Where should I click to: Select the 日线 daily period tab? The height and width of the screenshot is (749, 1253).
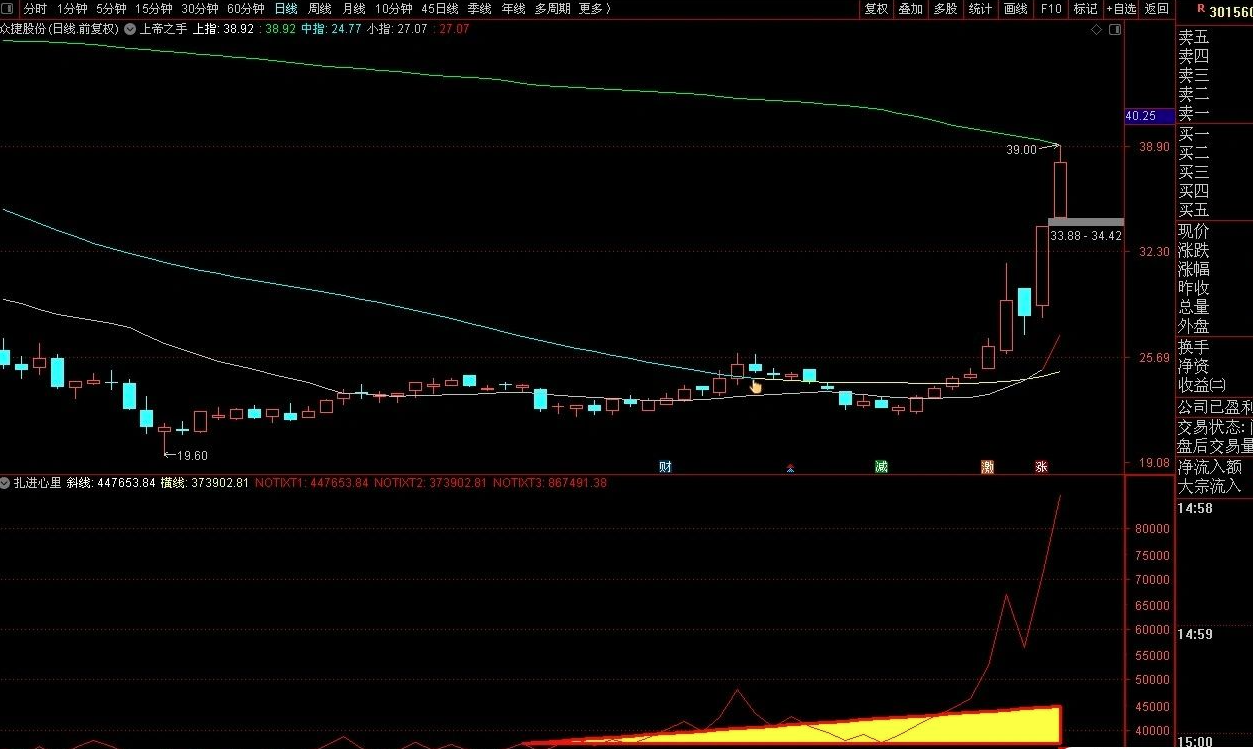[x=286, y=8]
